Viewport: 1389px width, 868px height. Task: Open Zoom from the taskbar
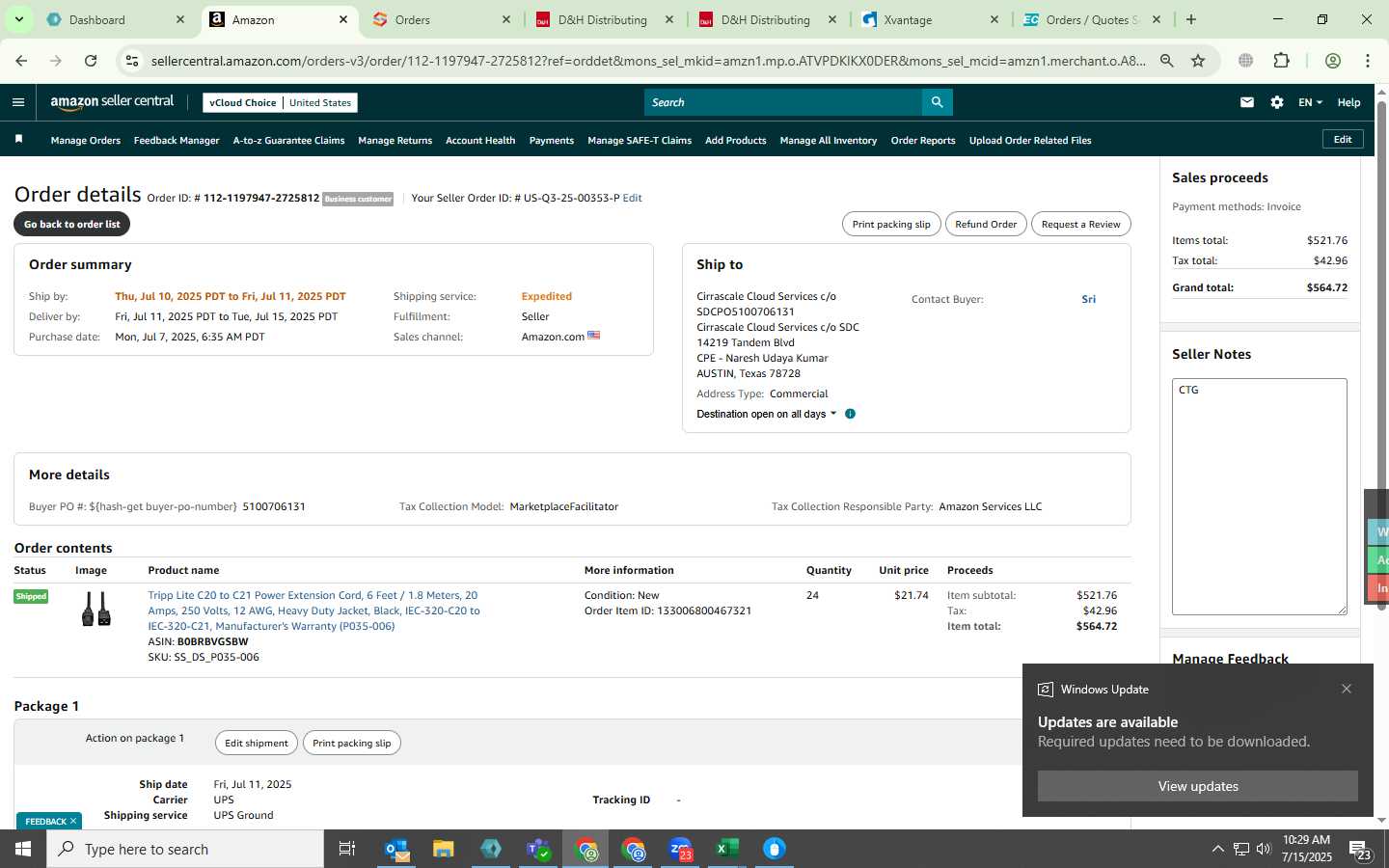point(680,849)
